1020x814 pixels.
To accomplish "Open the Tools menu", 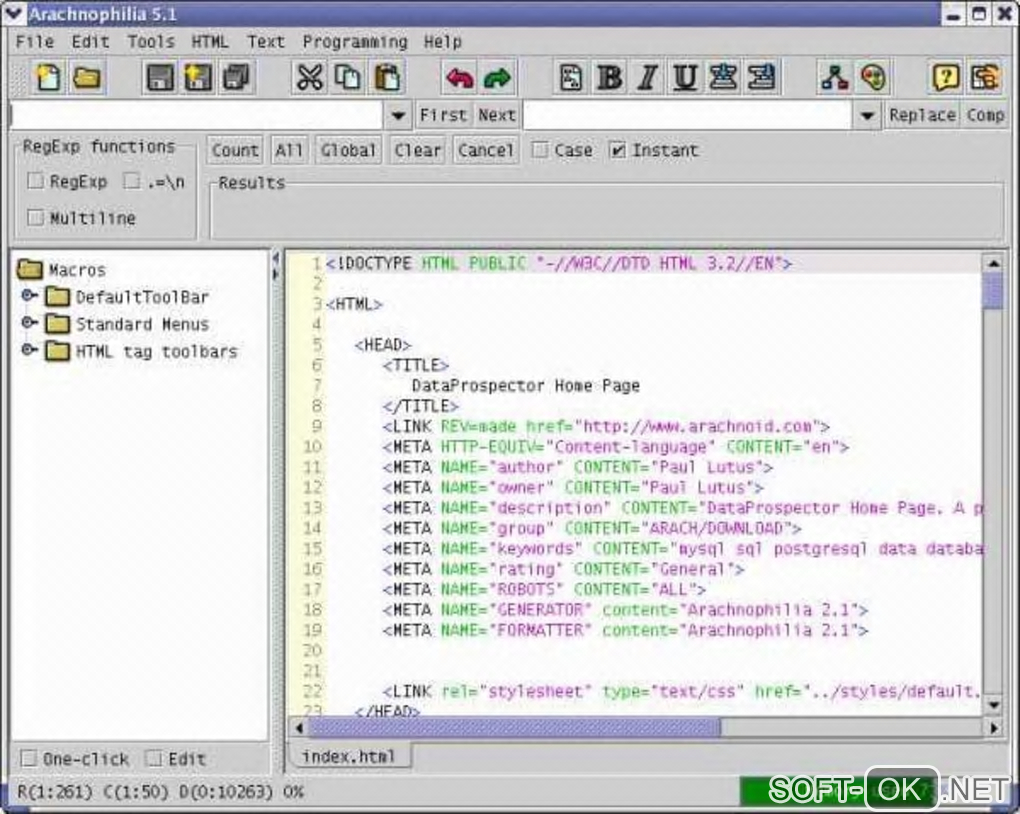I will 151,42.
